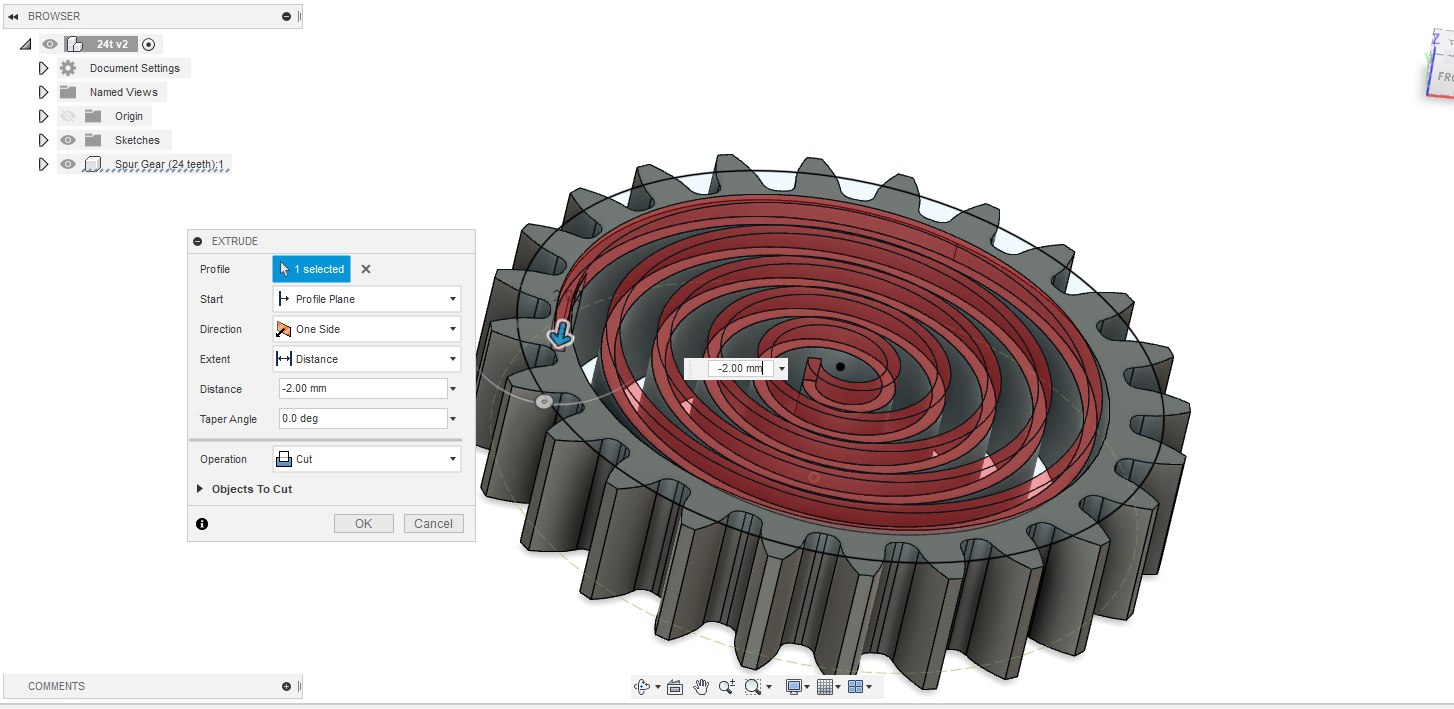Screen dimensions: 1454x709
Task: Show the Origin folder contents
Action: 43,115
